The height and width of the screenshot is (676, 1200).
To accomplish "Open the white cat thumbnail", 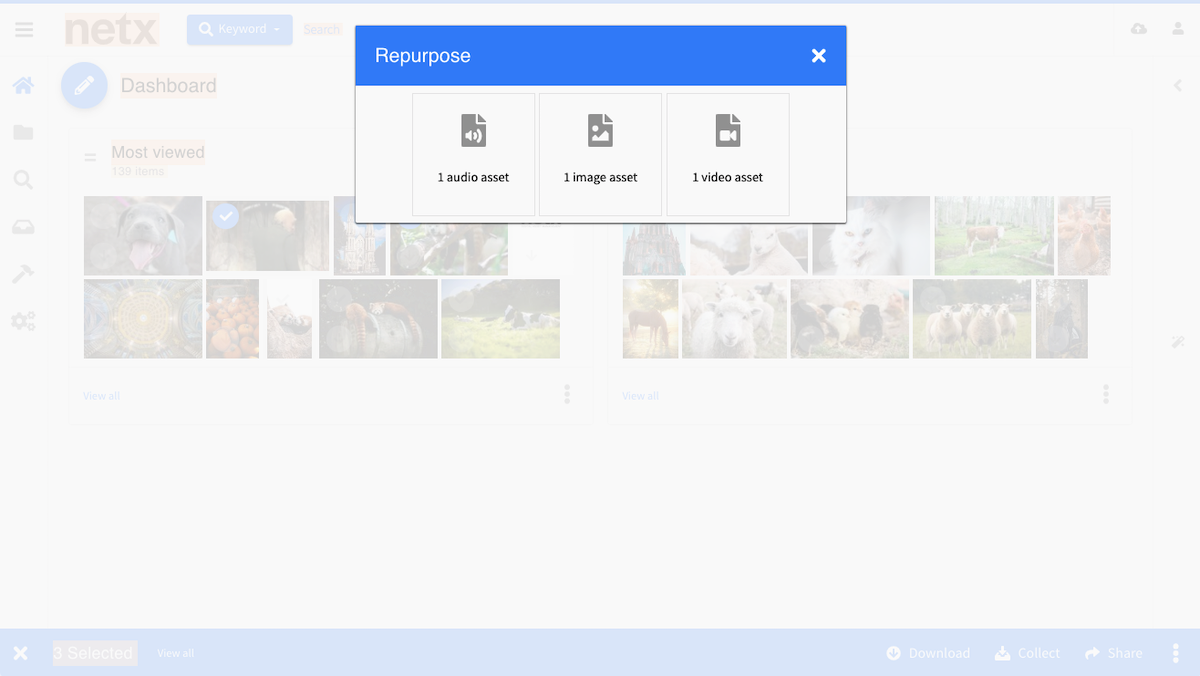I will click(x=870, y=236).
